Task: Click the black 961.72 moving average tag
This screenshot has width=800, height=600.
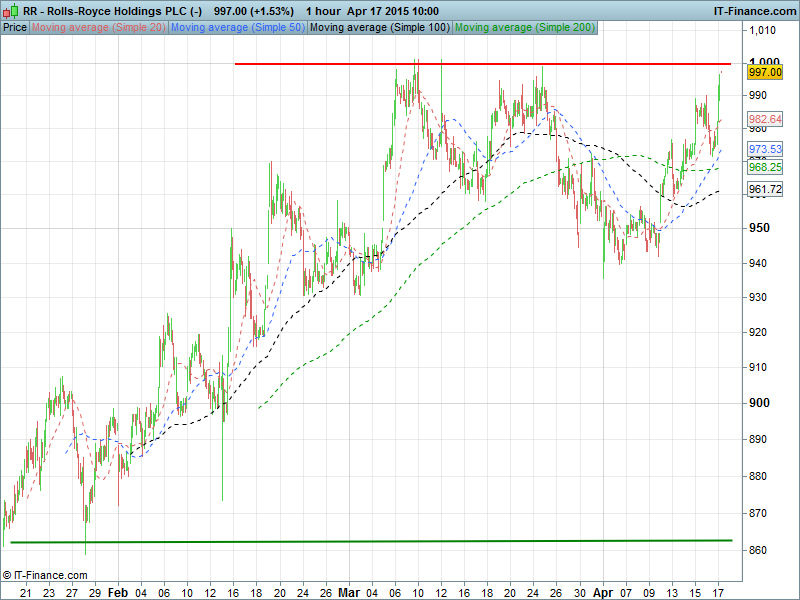Action: (764, 189)
